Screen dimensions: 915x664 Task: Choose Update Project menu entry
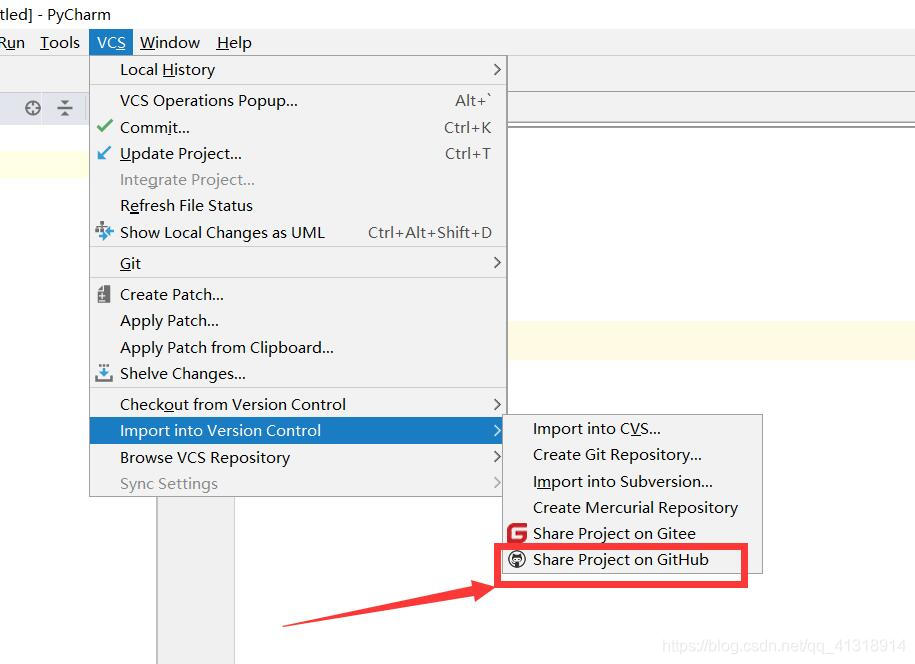(298, 153)
